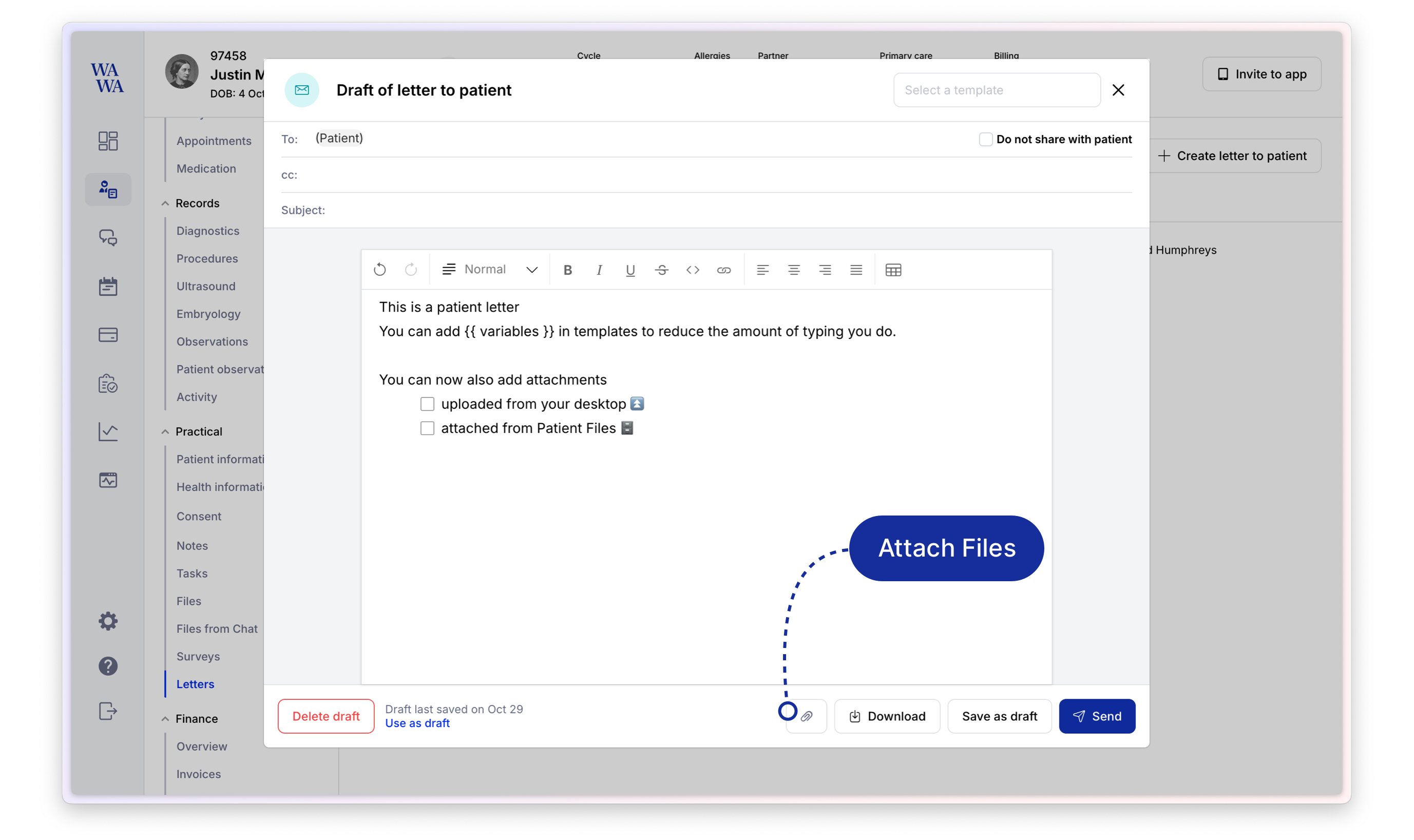Screen dimensions: 1414x840
Task: Click the Use as draft link
Action: 417,723
